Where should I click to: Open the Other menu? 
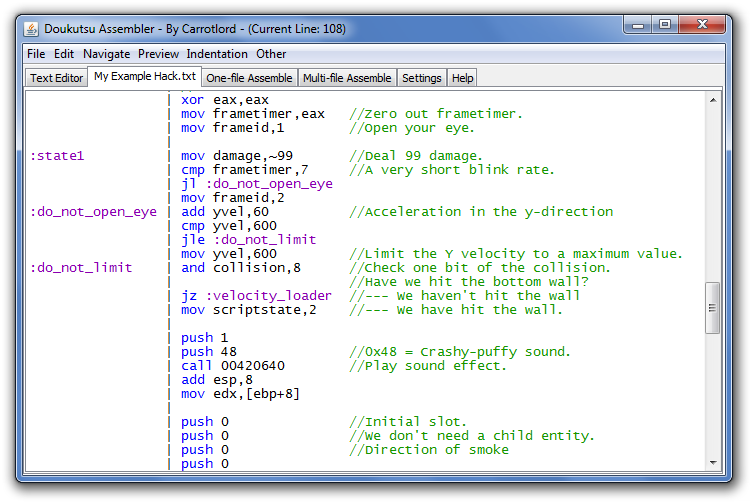(x=271, y=54)
